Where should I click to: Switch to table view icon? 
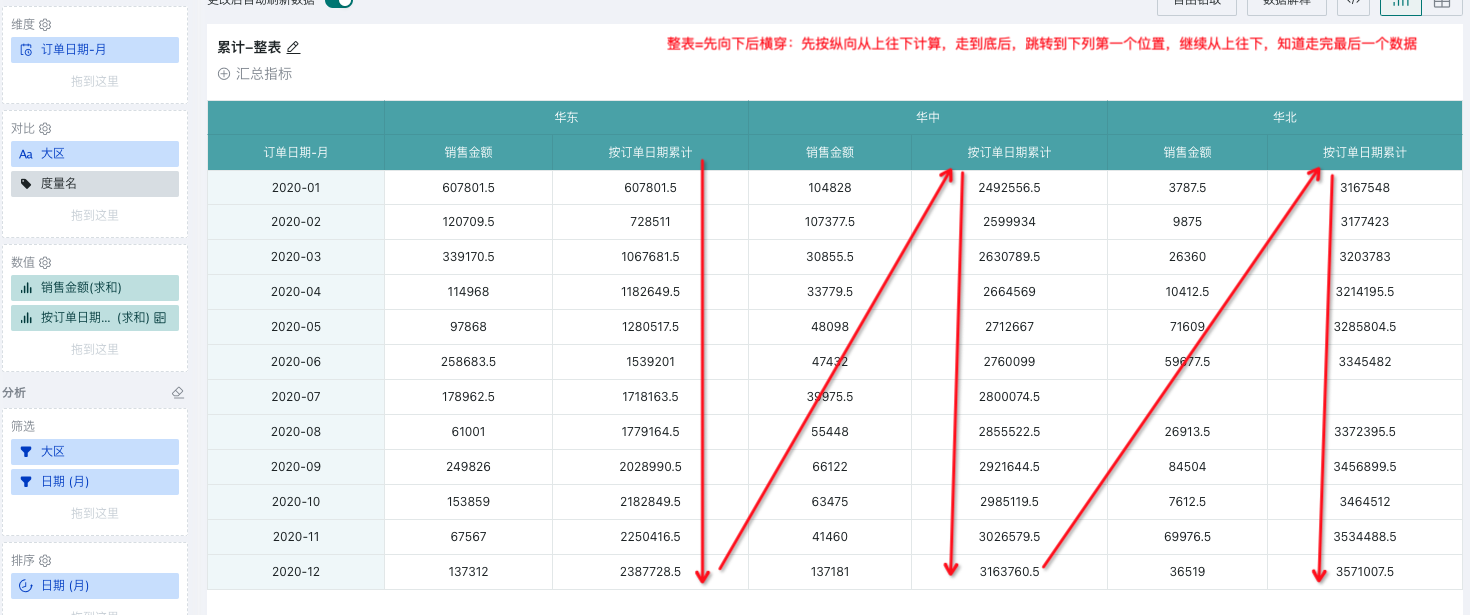pyautogui.click(x=1441, y=4)
